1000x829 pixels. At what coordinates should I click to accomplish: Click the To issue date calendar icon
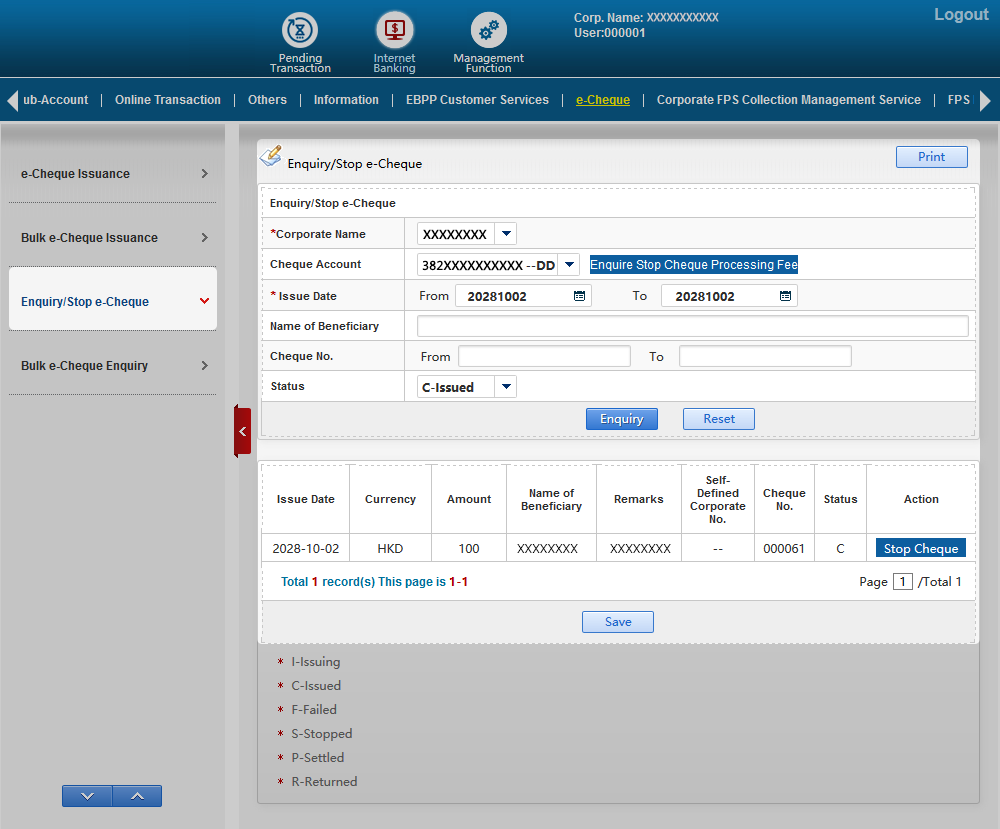785,296
